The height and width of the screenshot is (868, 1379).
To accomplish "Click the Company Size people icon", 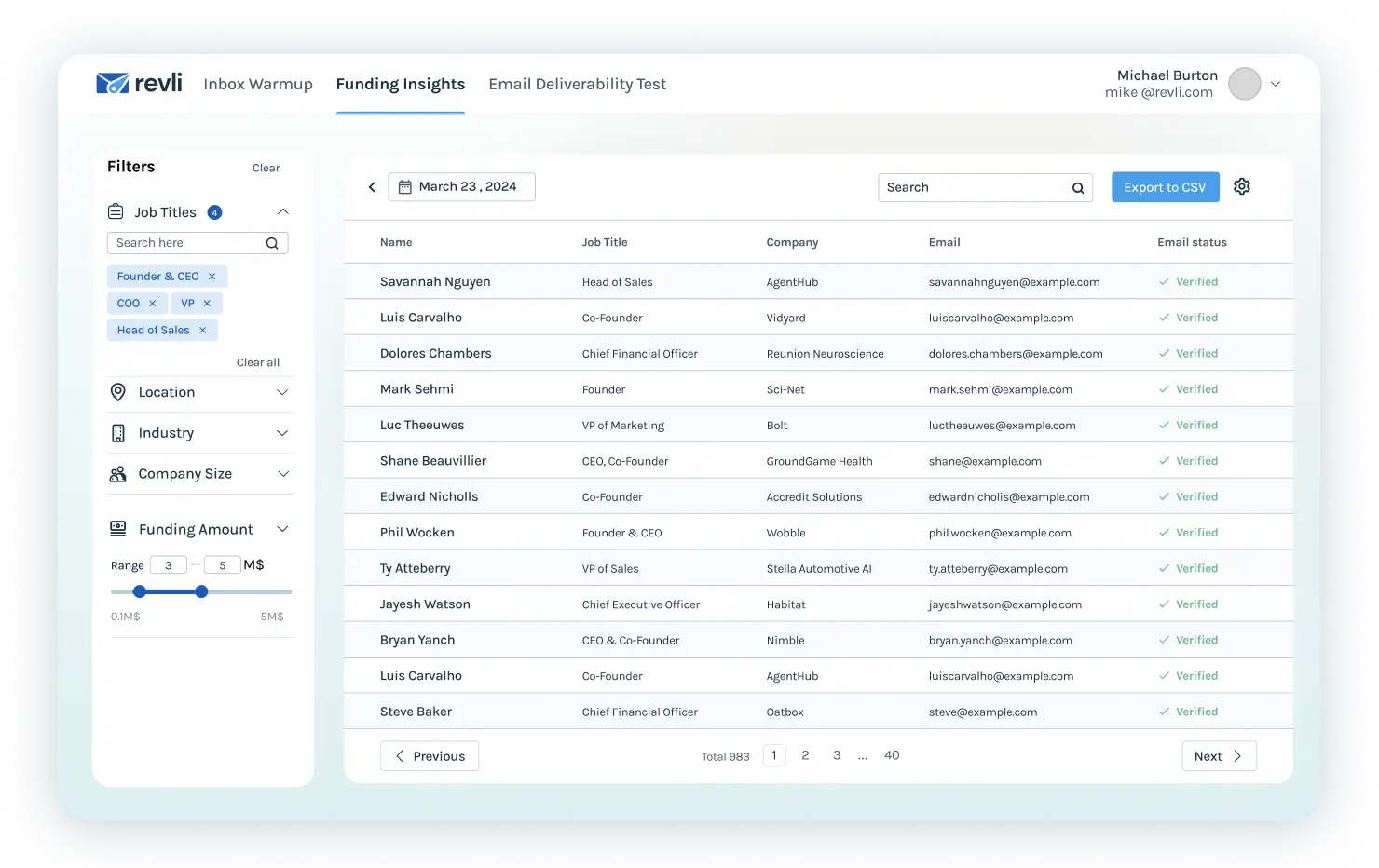I will point(118,474).
